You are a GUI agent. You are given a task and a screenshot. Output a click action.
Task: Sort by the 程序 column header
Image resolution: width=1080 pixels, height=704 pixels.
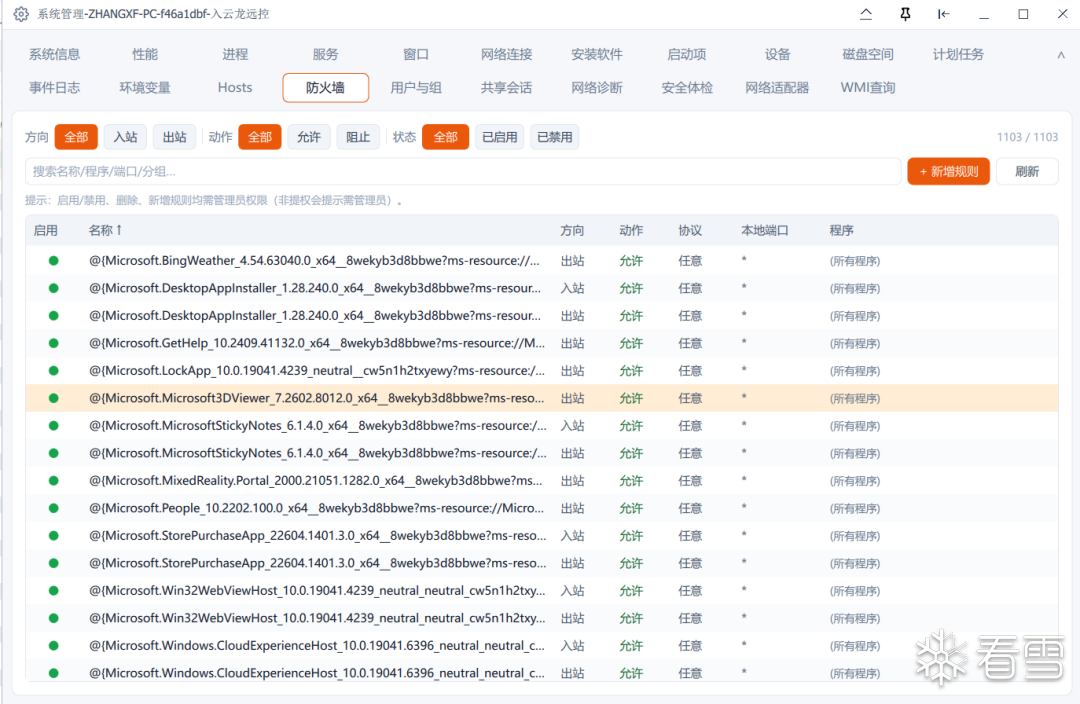point(842,231)
